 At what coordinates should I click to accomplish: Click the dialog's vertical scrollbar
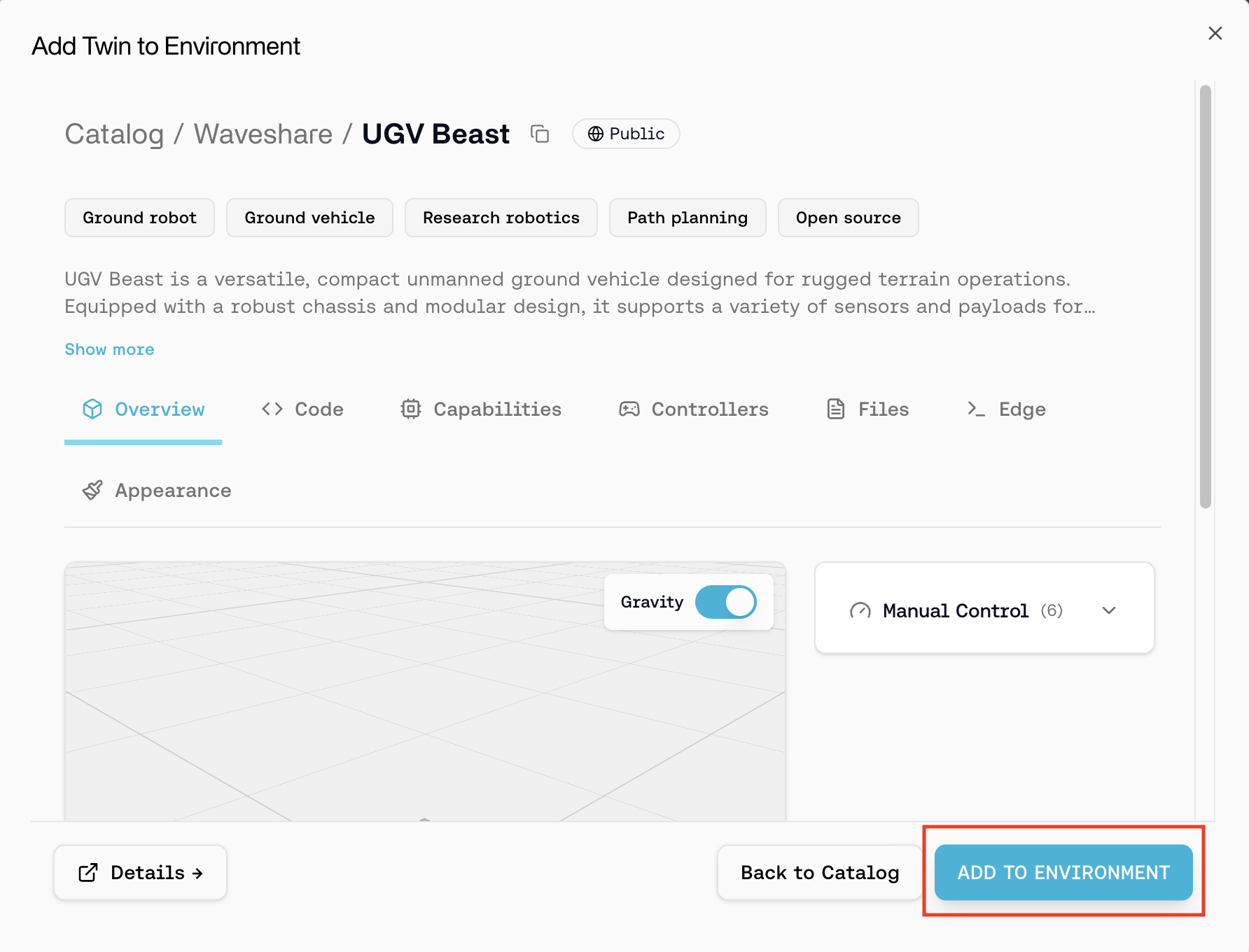tap(1206, 297)
